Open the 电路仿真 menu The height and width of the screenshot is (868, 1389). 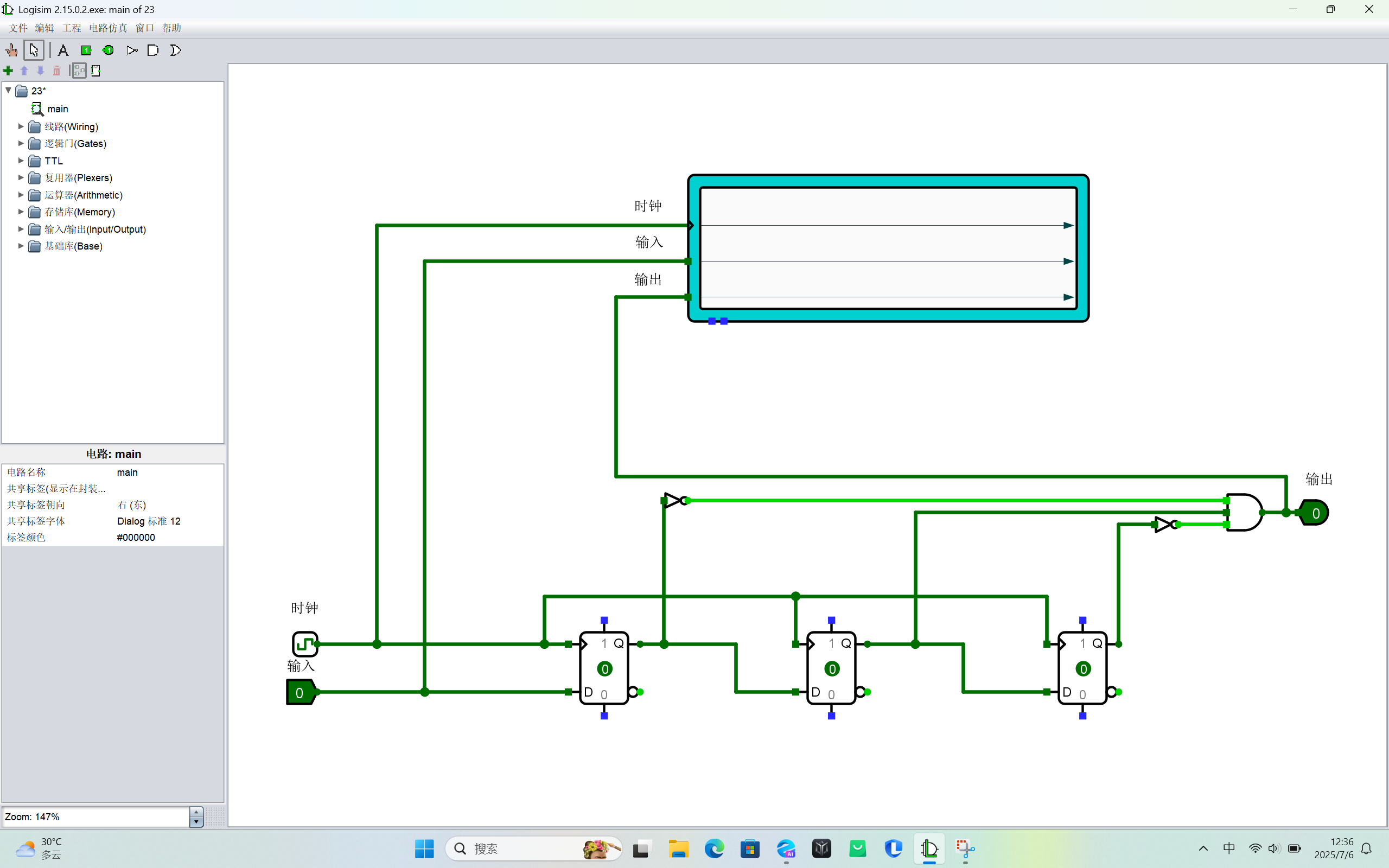click(108, 28)
